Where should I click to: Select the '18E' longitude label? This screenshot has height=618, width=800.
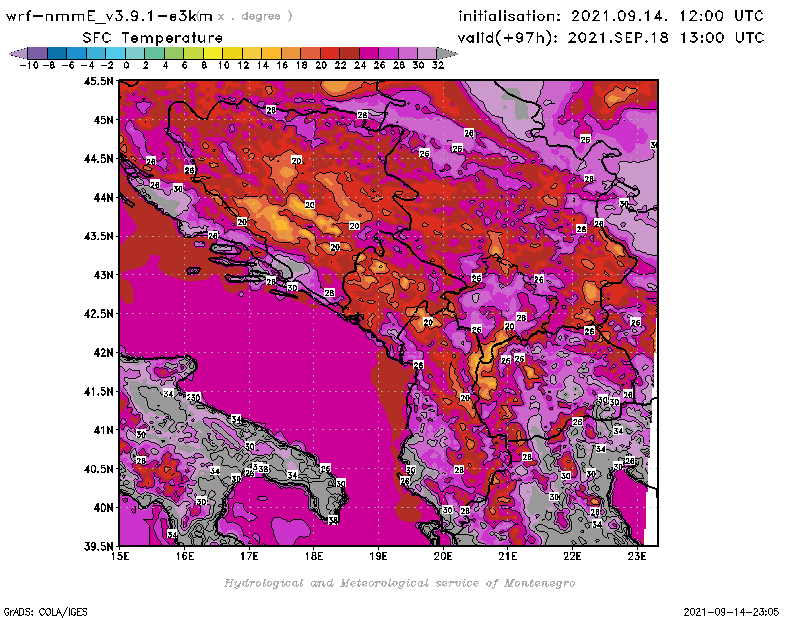(314, 556)
